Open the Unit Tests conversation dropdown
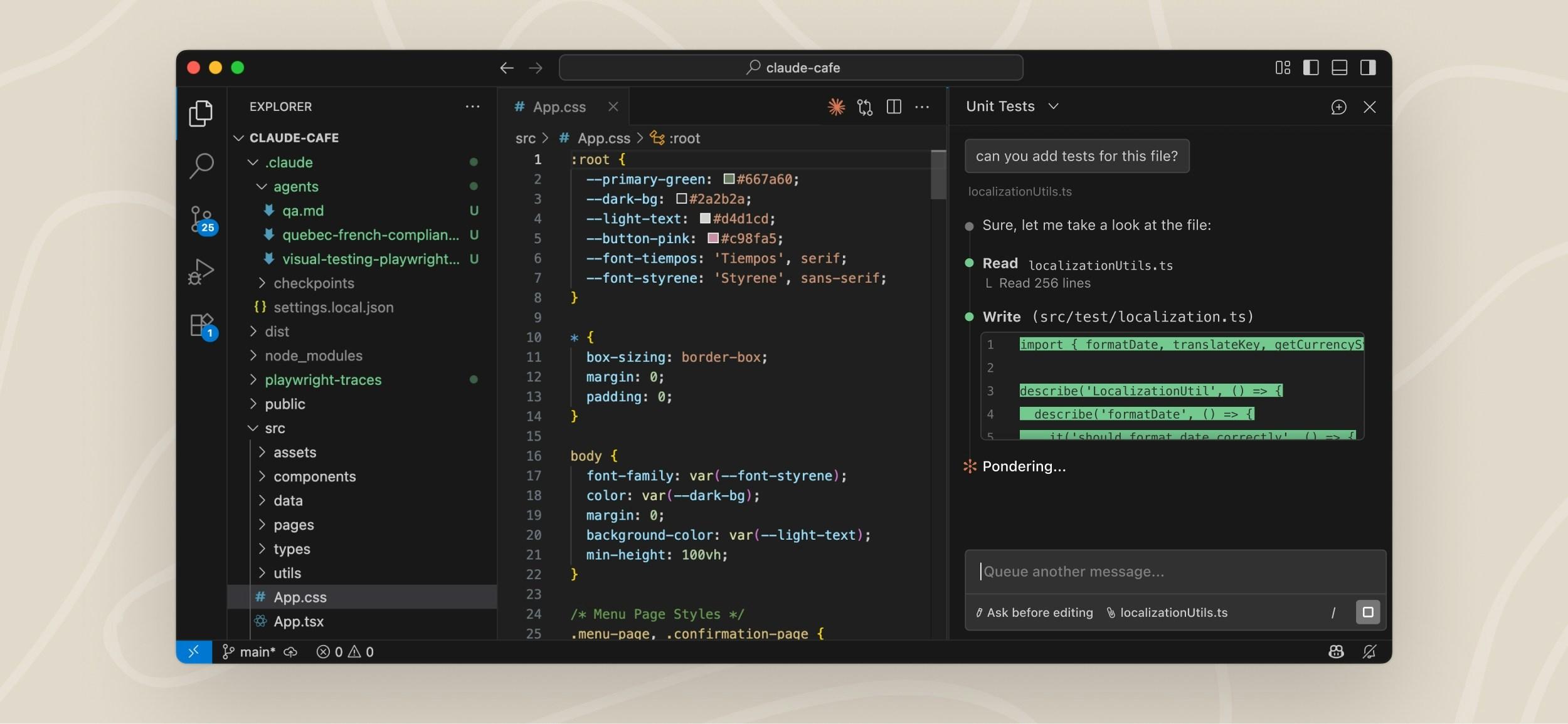The image size is (1568, 724). coord(1054,106)
